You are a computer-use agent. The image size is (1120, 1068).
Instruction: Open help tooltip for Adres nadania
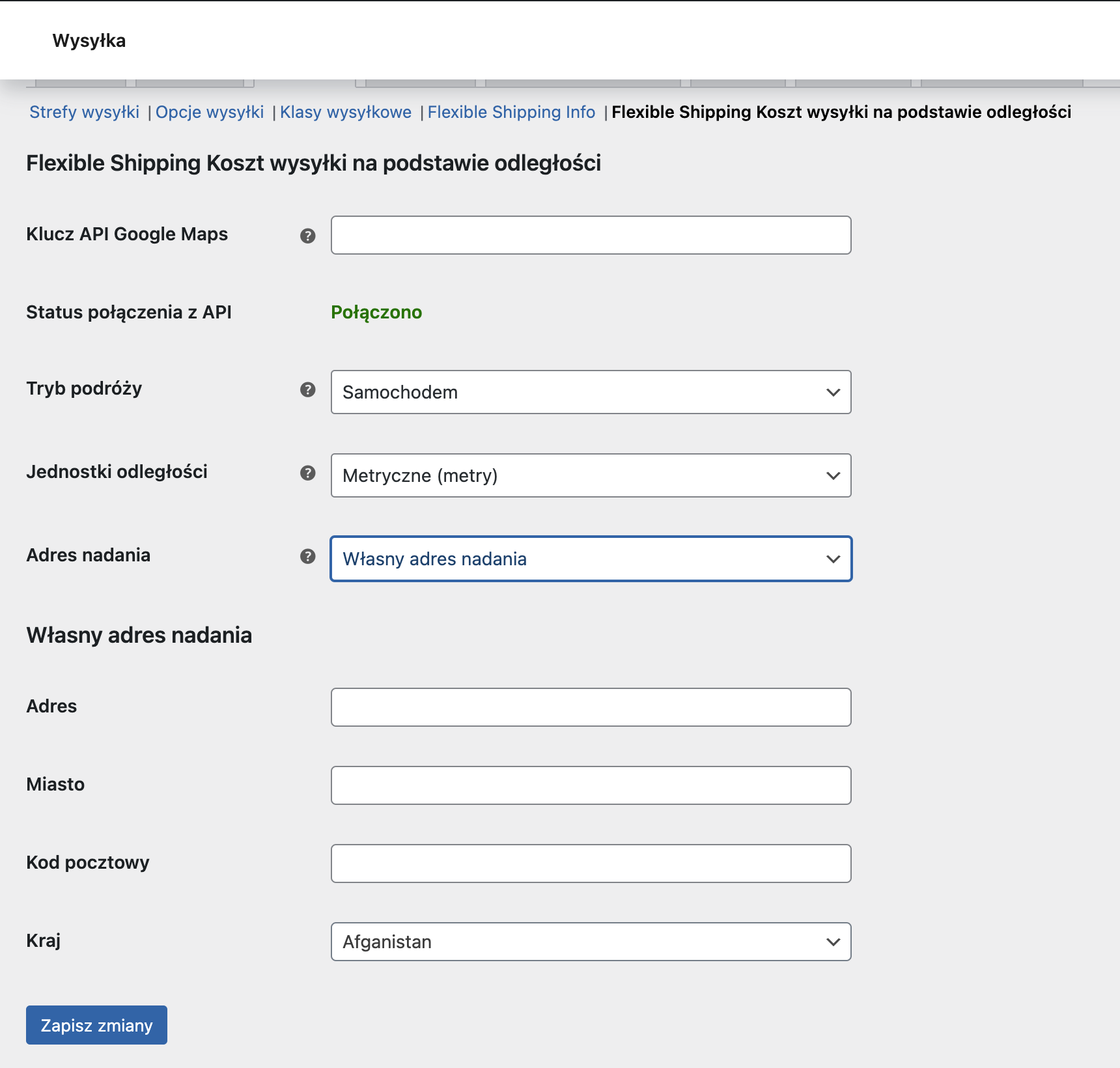coord(308,556)
